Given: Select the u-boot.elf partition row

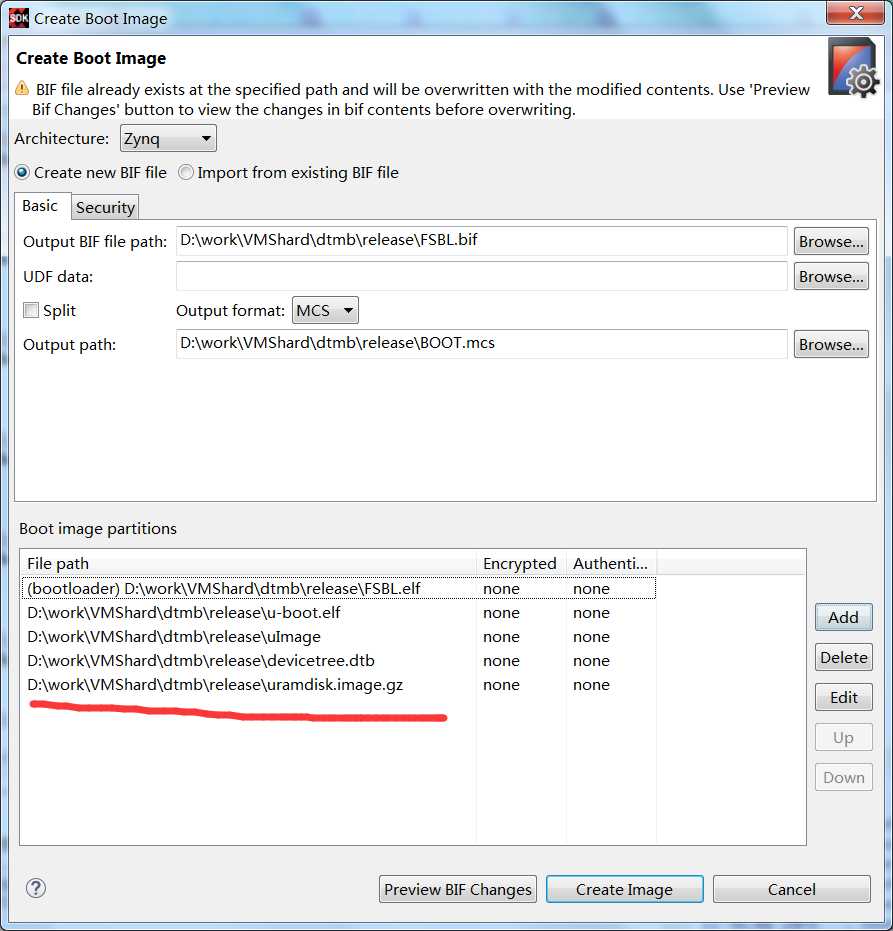Looking at the screenshot, I should click(x=338, y=613).
